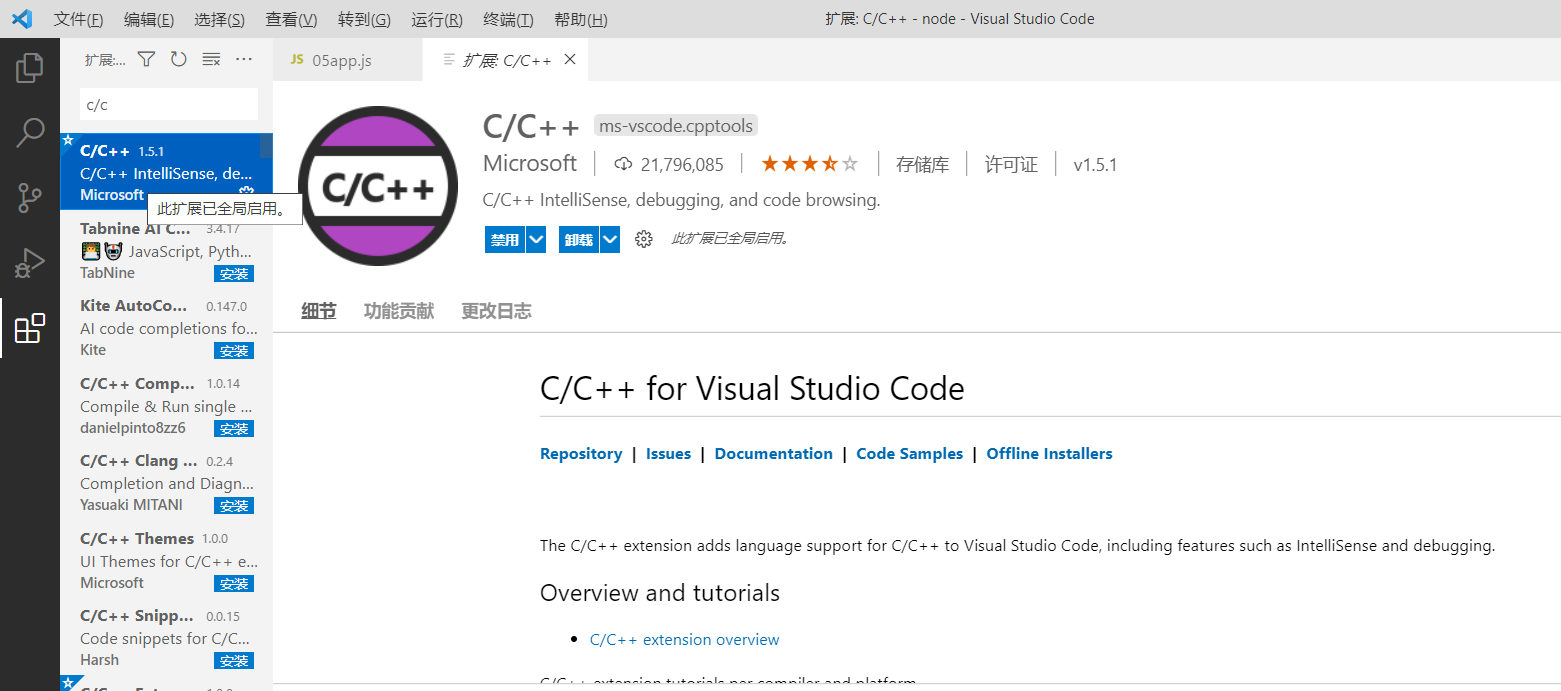The height and width of the screenshot is (691, 1561).
Task: Switch to Feature Contributions (功能贡献) tab
Action: point(398,311)
